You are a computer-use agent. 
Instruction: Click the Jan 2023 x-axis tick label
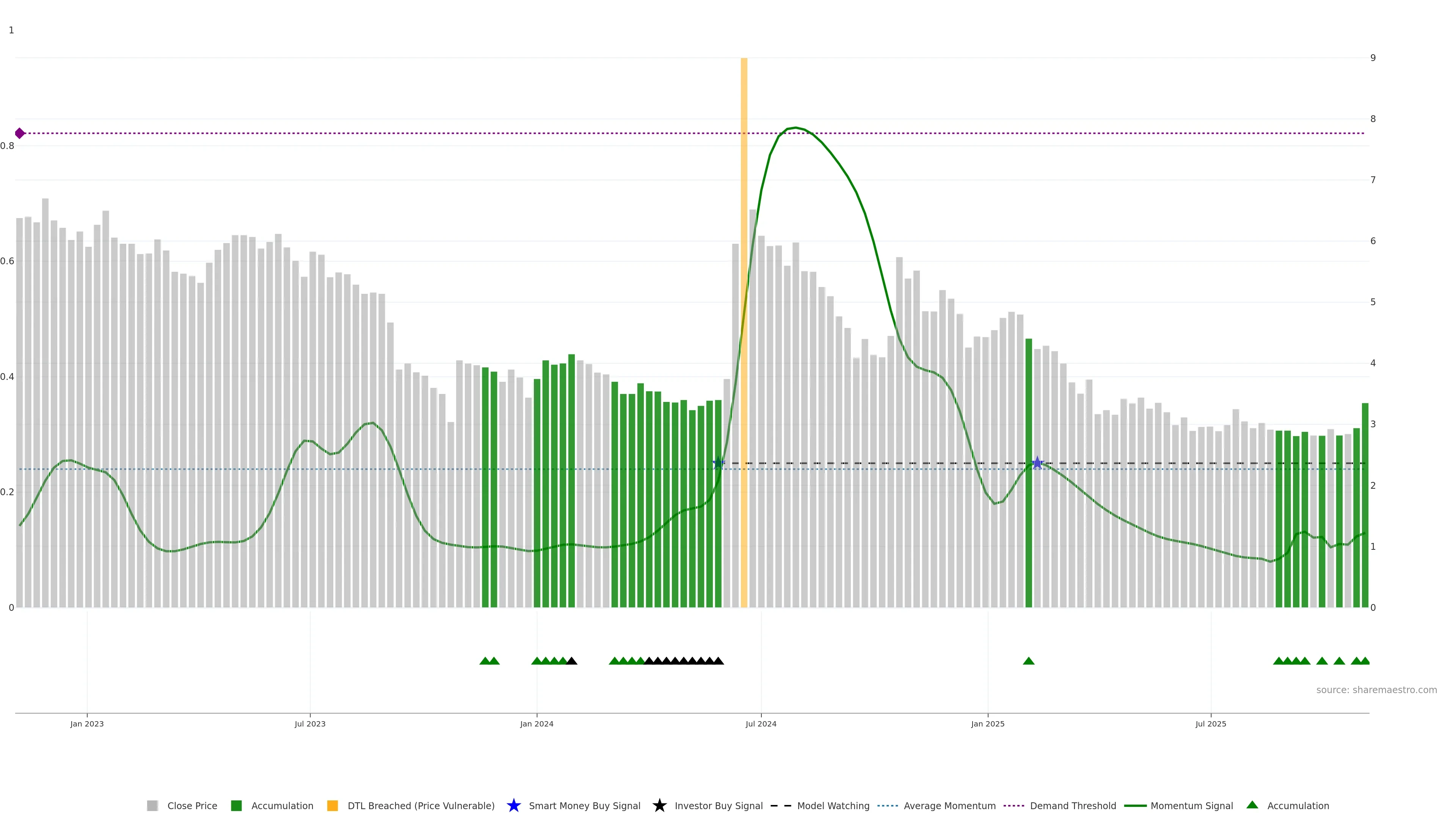point(87,723)
